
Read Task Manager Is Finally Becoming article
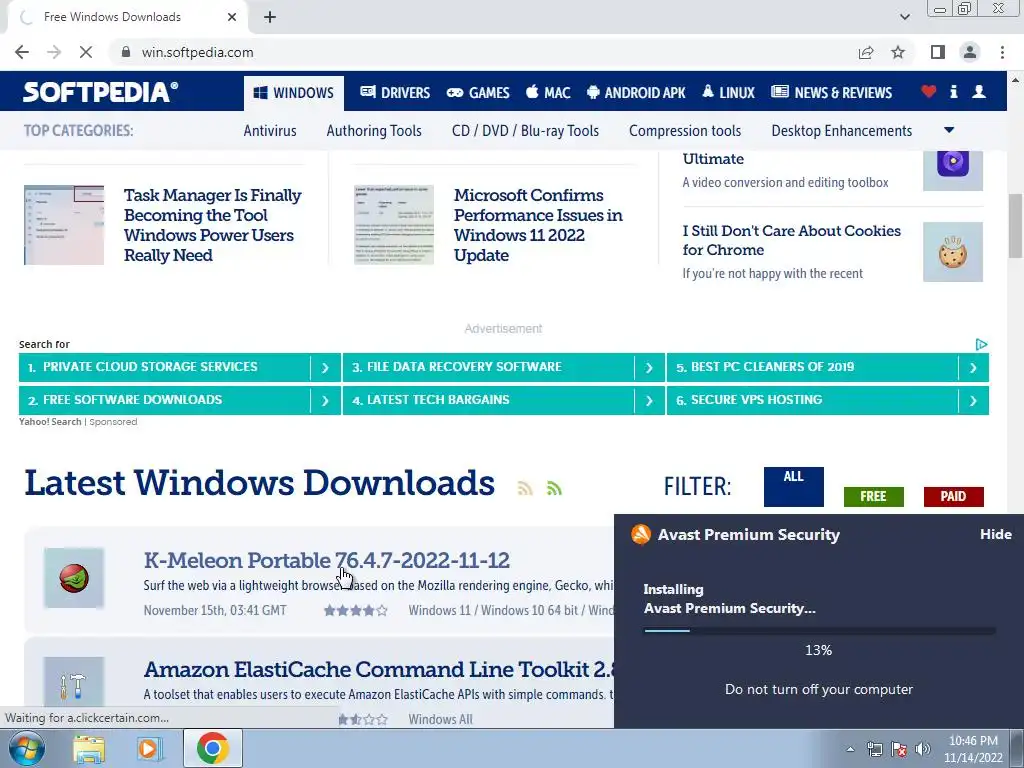tap(212, 225)
